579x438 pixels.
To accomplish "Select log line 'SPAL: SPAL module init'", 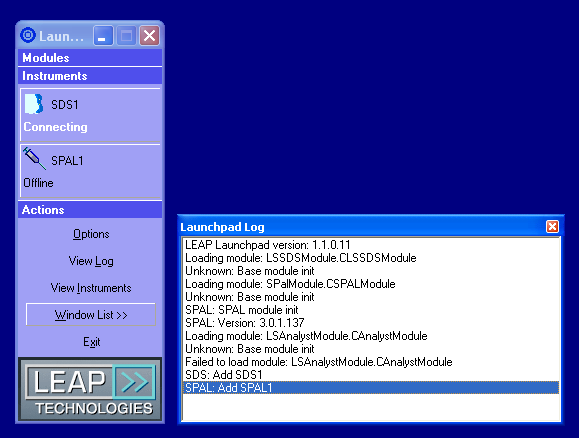I will point(371,310).
